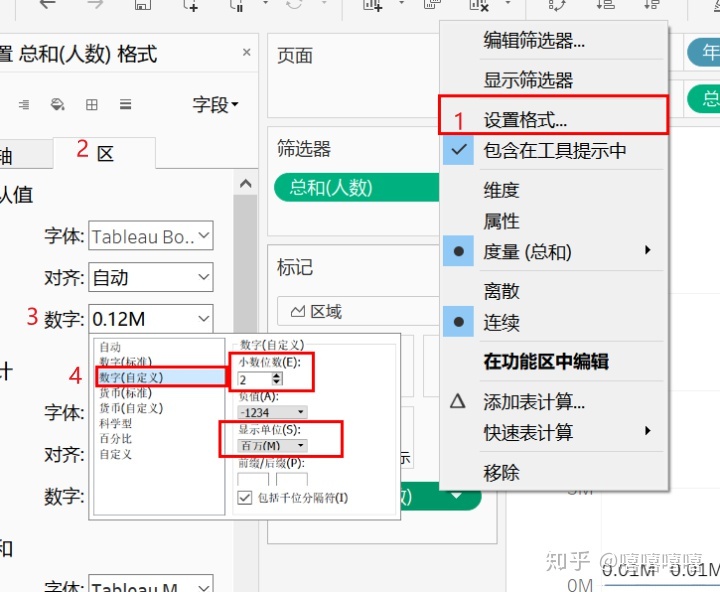Click the 小数位数 decimal places field
The image size is (720, 592).
(255, 379)
